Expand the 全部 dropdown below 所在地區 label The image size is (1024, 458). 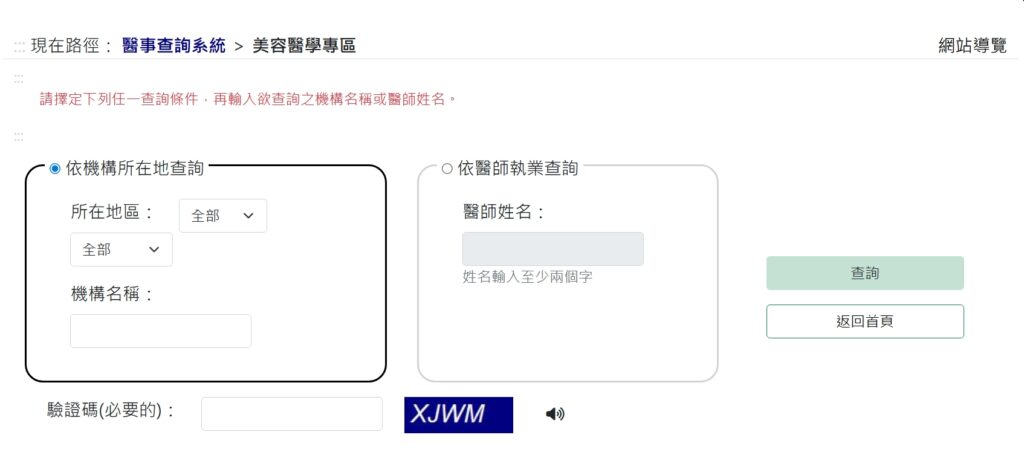pos(121,250)
